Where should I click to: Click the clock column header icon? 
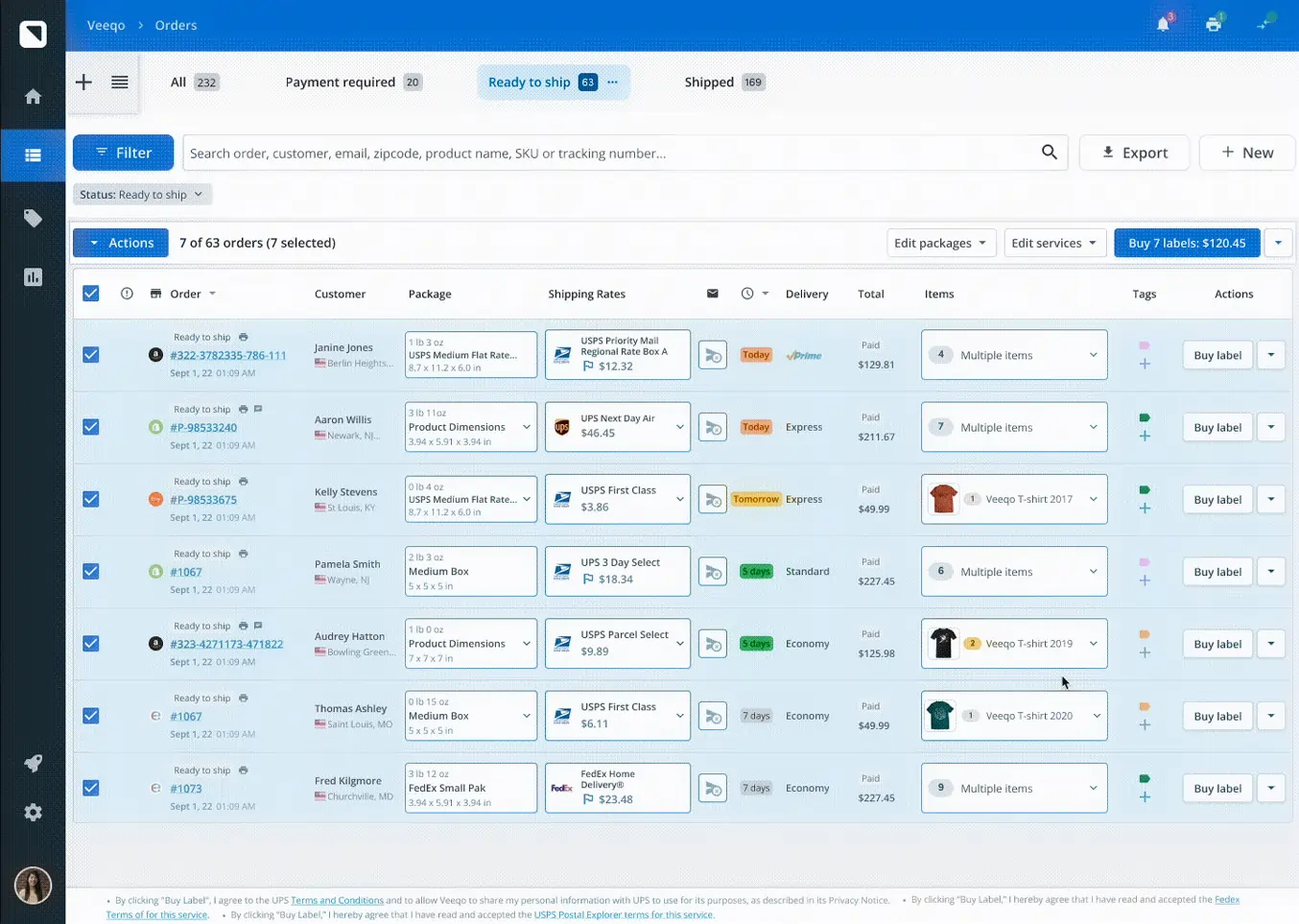pos(747,294)
